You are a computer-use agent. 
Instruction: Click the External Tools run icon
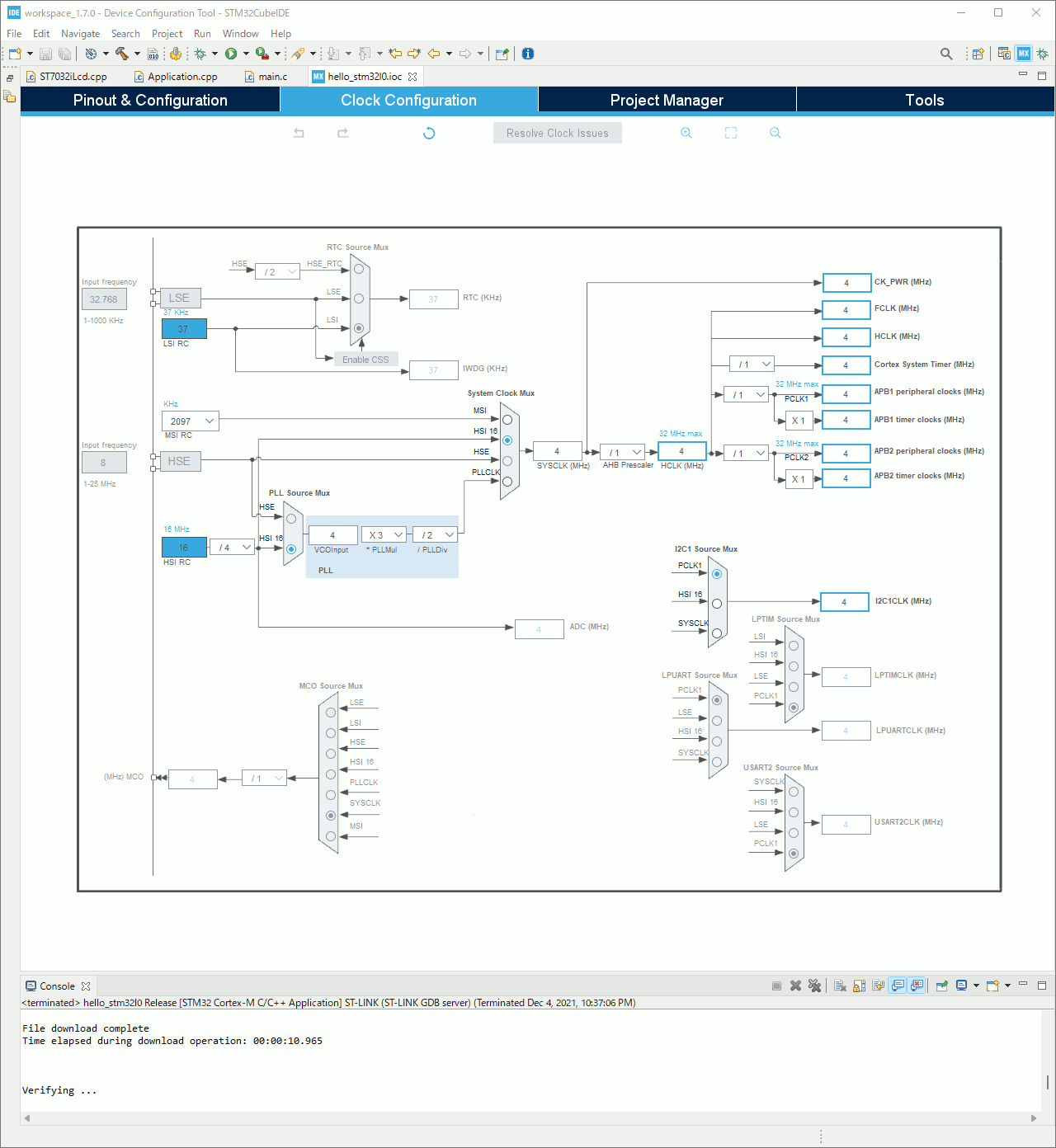[x=262, y=54]
